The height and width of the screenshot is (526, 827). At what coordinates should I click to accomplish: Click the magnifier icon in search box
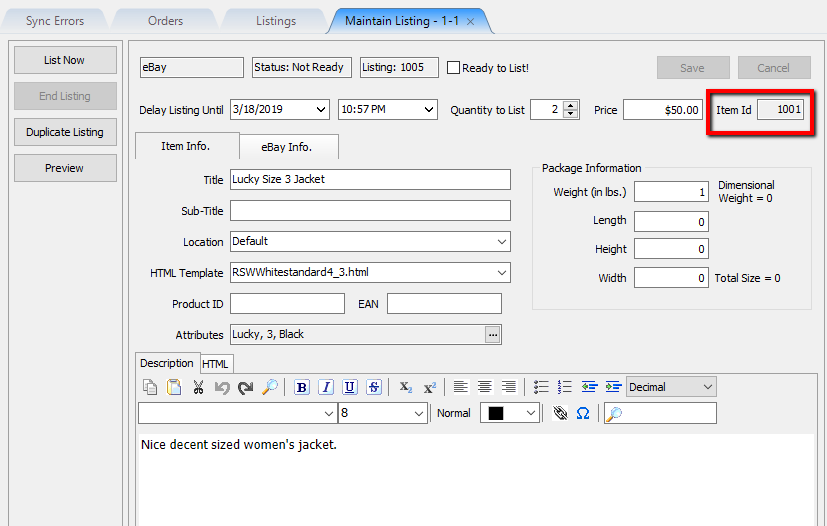point(613,414)
